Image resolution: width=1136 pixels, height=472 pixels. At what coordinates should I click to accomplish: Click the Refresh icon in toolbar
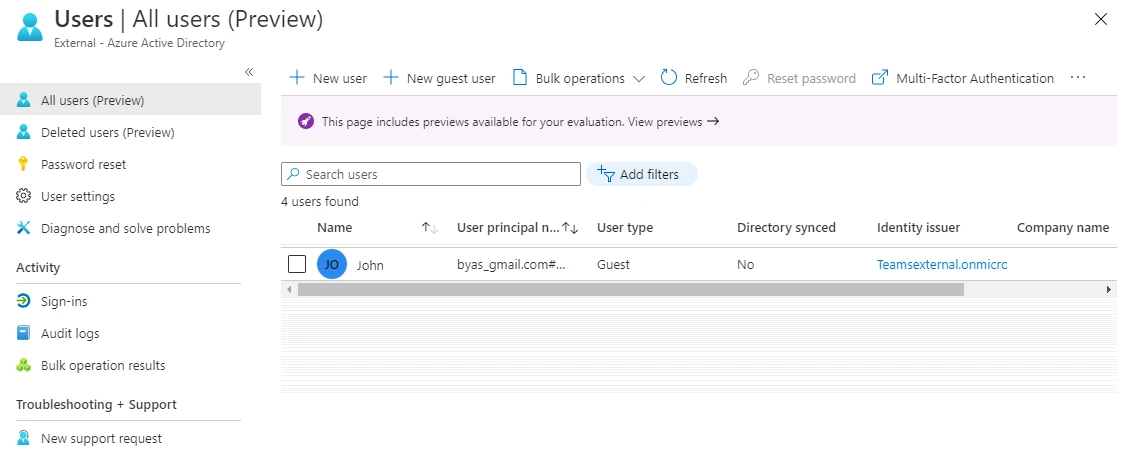tap(669, 78)
